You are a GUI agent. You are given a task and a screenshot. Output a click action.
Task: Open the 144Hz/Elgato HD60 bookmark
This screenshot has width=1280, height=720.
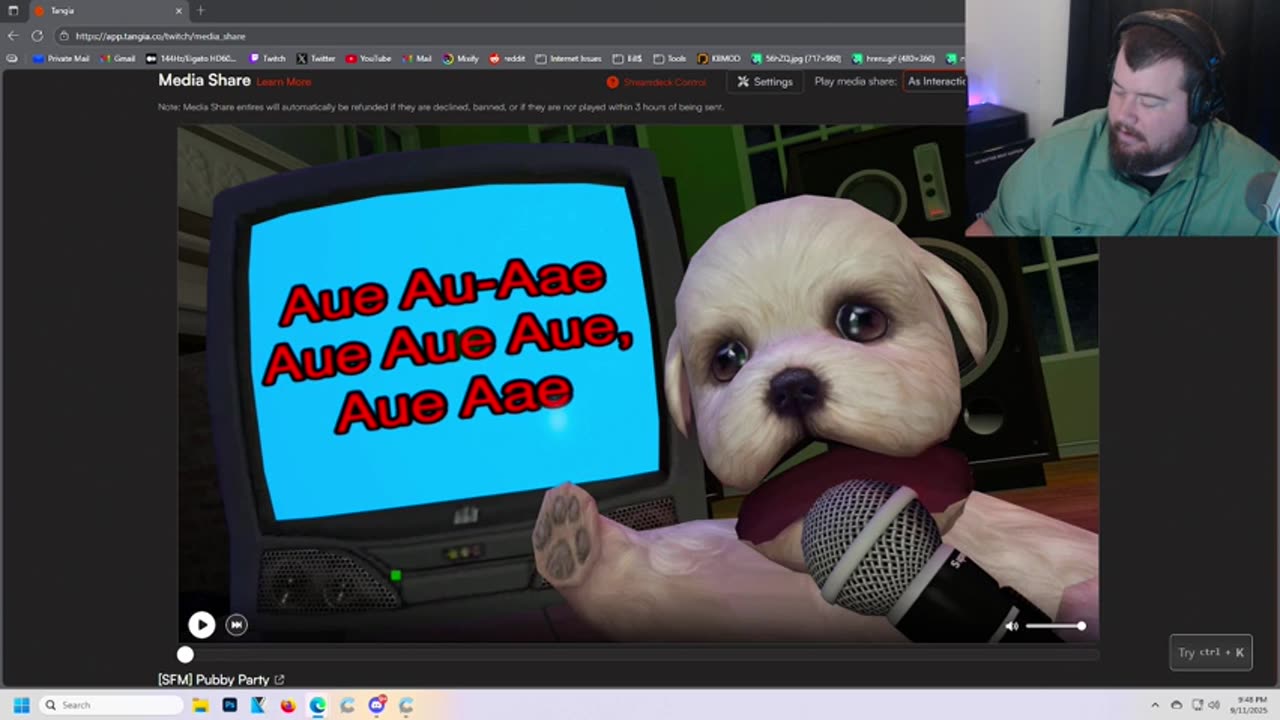pyautogui.click(x=191, y=59)
